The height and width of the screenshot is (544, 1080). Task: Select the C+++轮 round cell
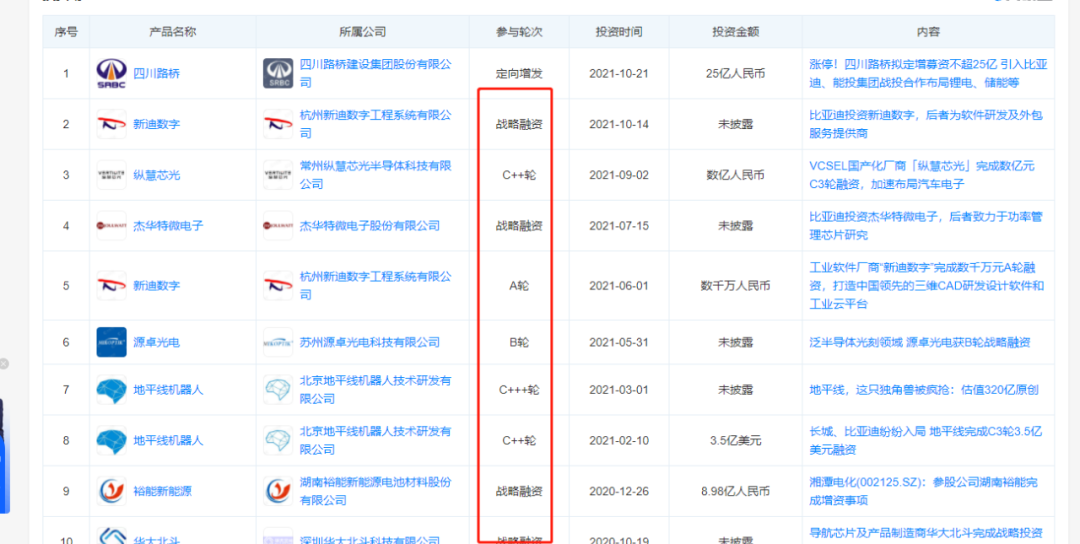pyautogui.click(x=519, y=390)
